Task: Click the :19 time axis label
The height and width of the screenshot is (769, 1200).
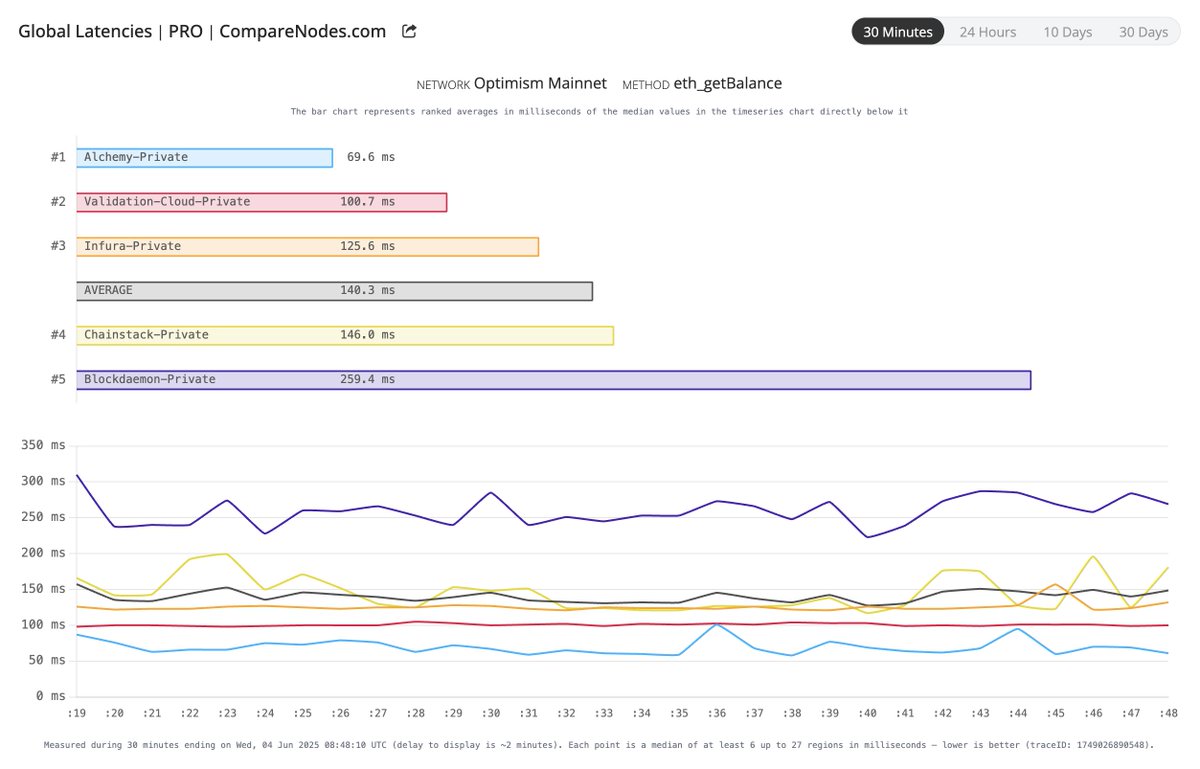Action: [76, 714]
